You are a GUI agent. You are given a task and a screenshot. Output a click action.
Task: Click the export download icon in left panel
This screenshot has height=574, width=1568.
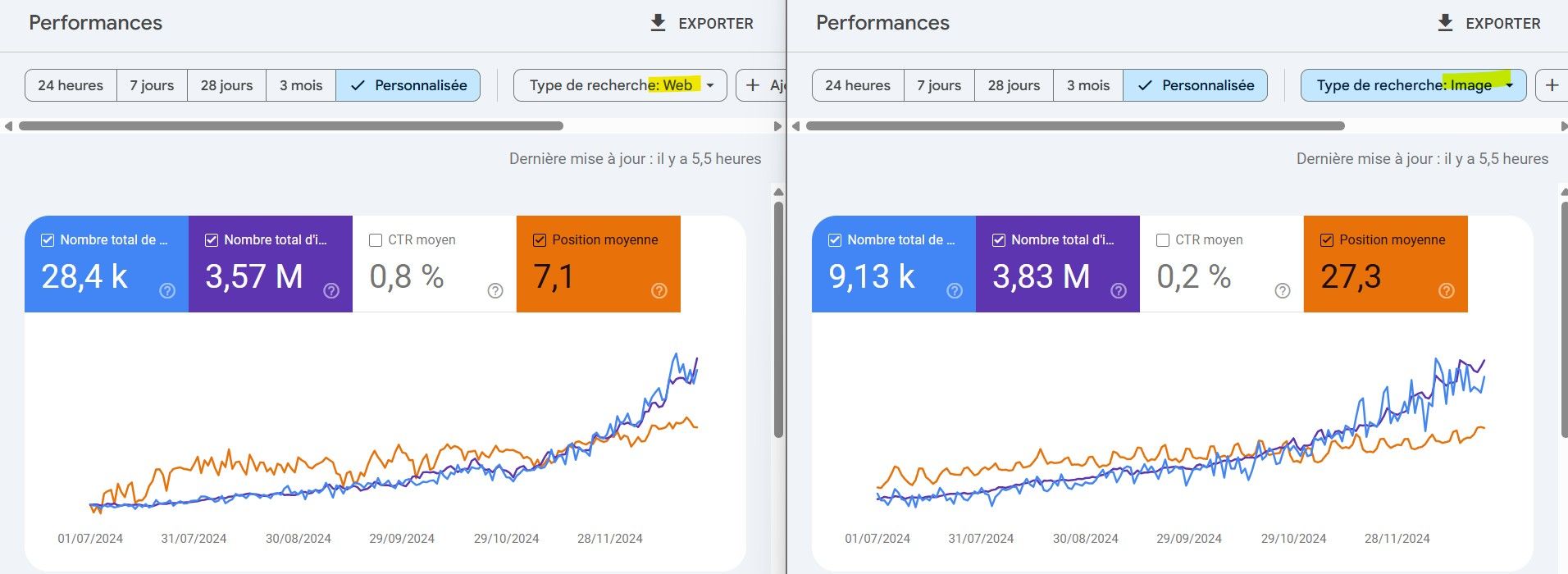[x=658, y=23]
